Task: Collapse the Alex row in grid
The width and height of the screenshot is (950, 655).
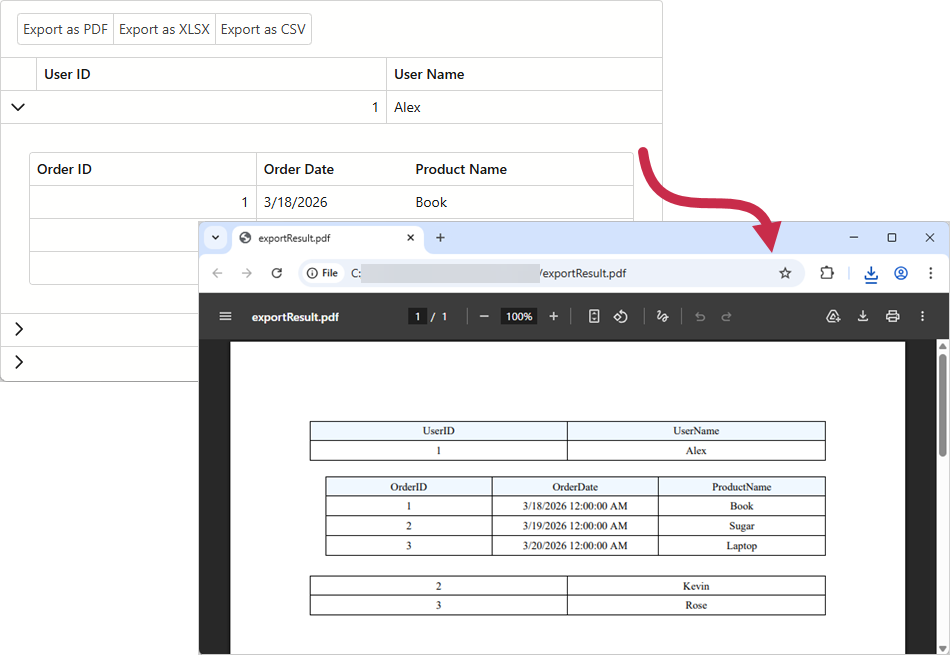Action: (18, 107)
